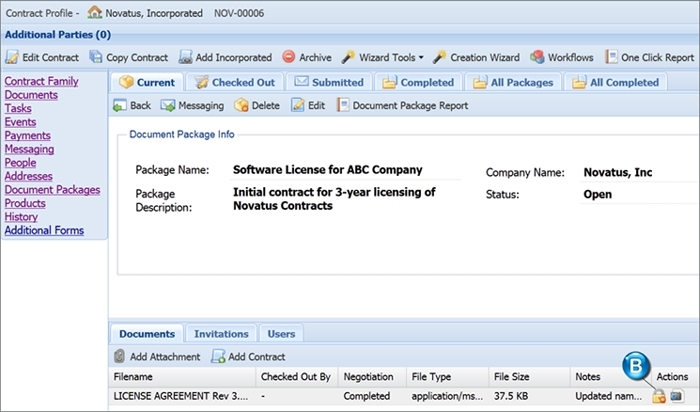Click the Archive red icon
Screen dimensions: 700x412
click(289, 57)
